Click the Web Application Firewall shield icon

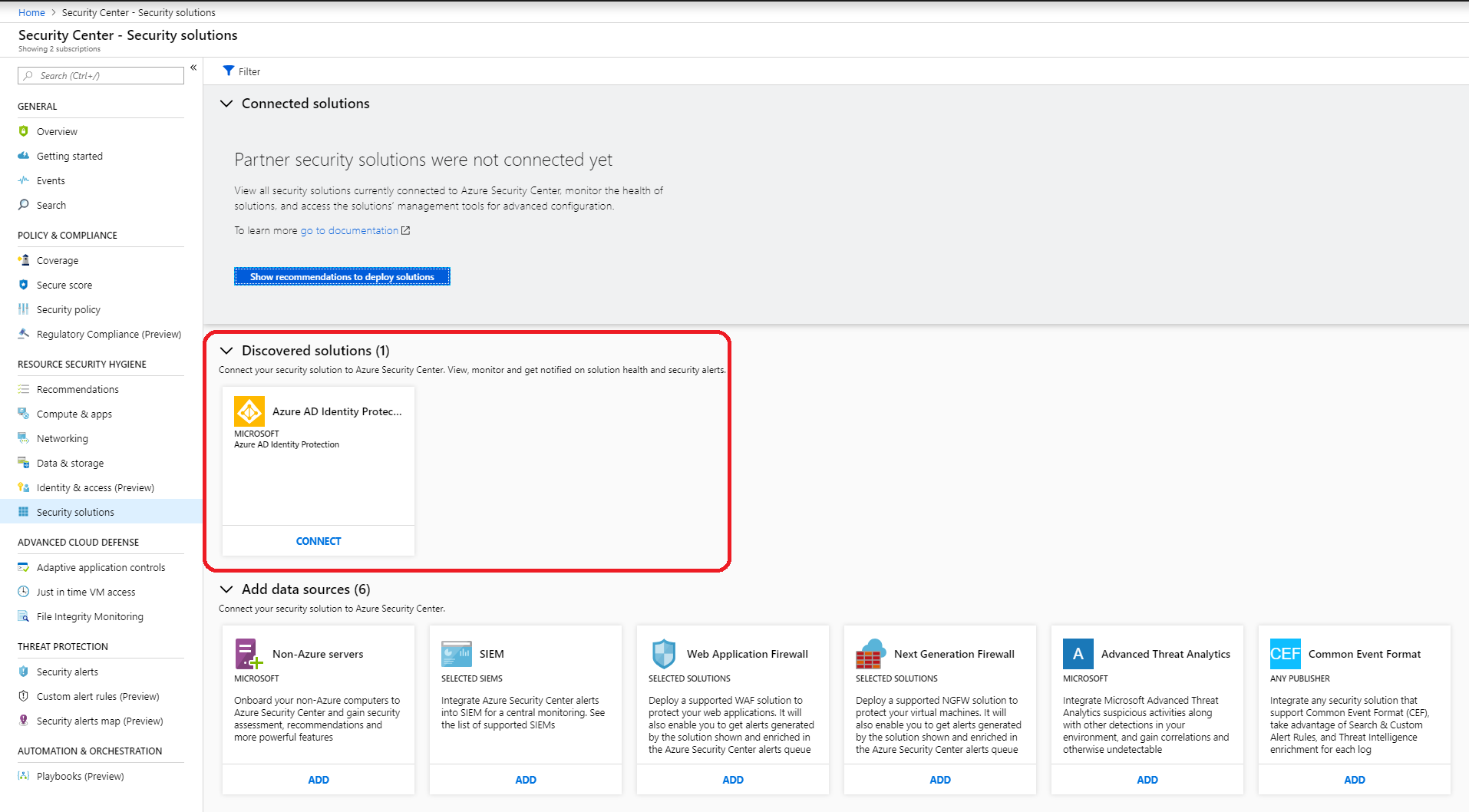(664, 654)
